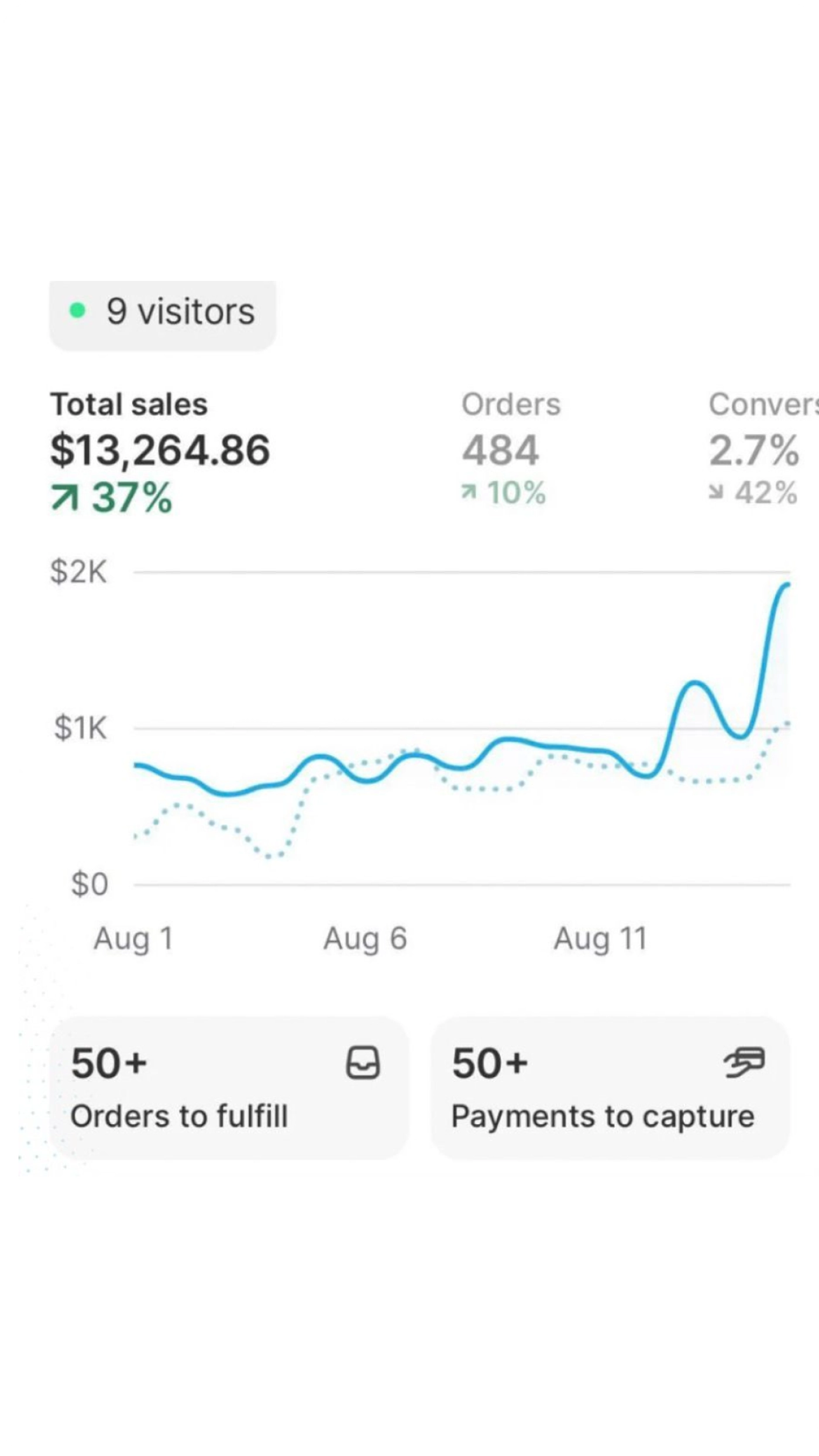Open the Orders to fulfill card
Viewport: 819px width, 1456px height.
(229, 1089)
